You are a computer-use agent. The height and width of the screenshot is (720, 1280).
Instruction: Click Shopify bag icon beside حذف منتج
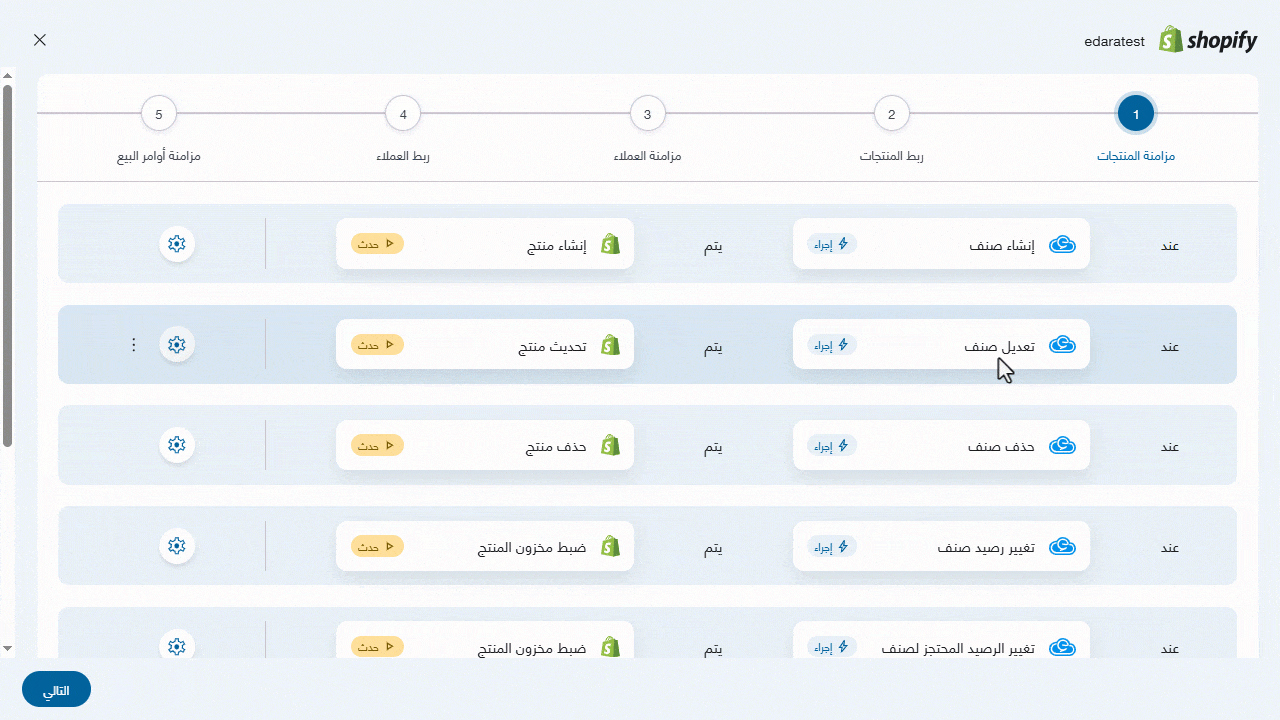coord(610,446)
